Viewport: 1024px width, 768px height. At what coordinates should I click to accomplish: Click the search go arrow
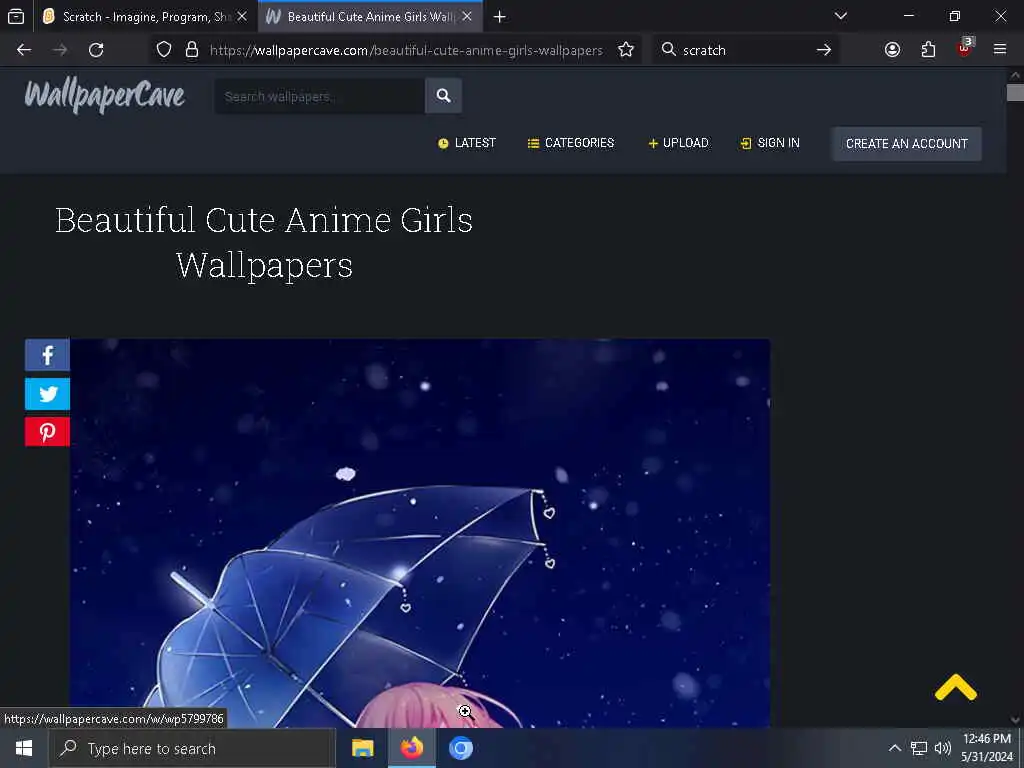click(x=824, y=50)
